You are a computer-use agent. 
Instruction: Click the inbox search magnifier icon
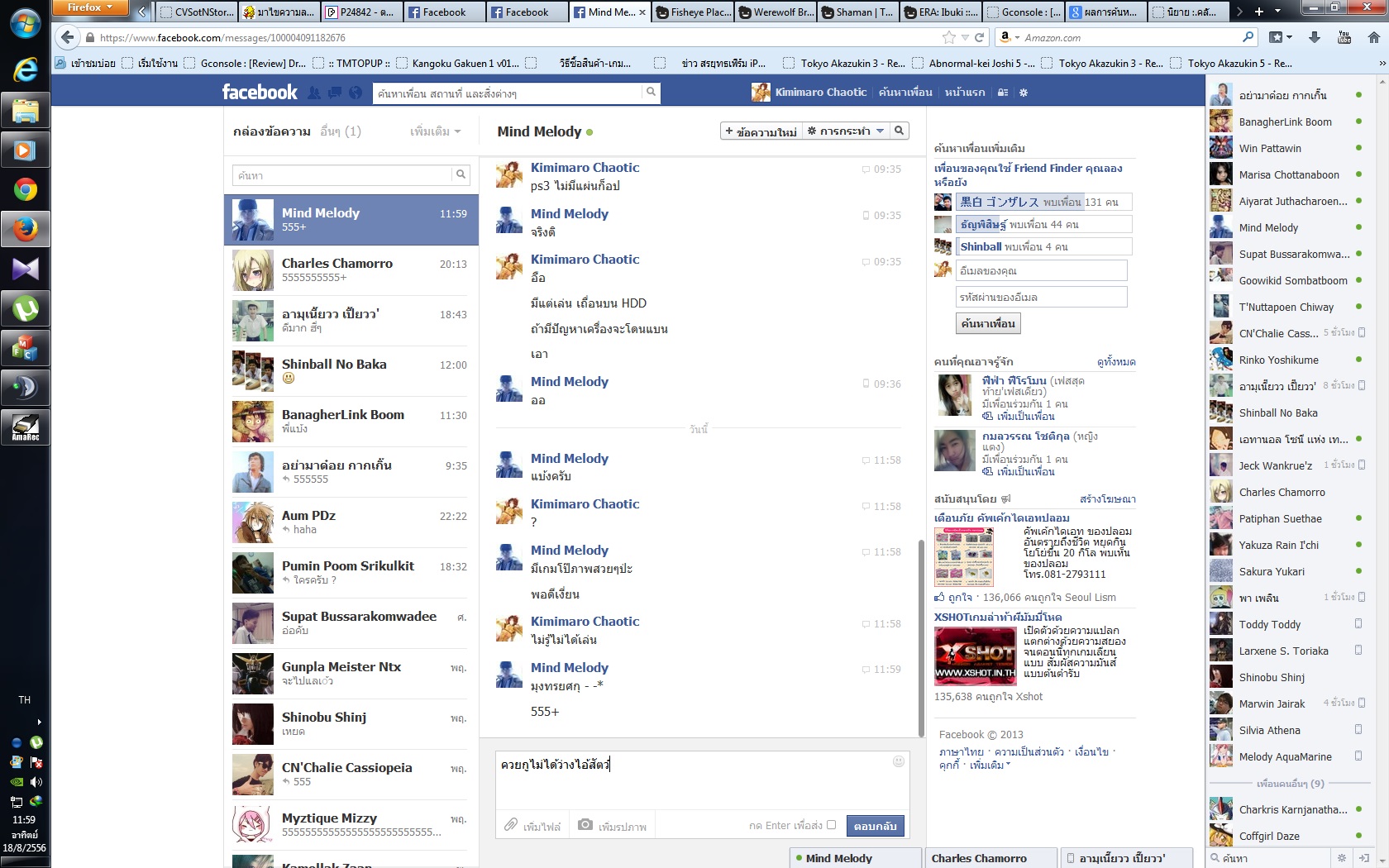(461, 174)
